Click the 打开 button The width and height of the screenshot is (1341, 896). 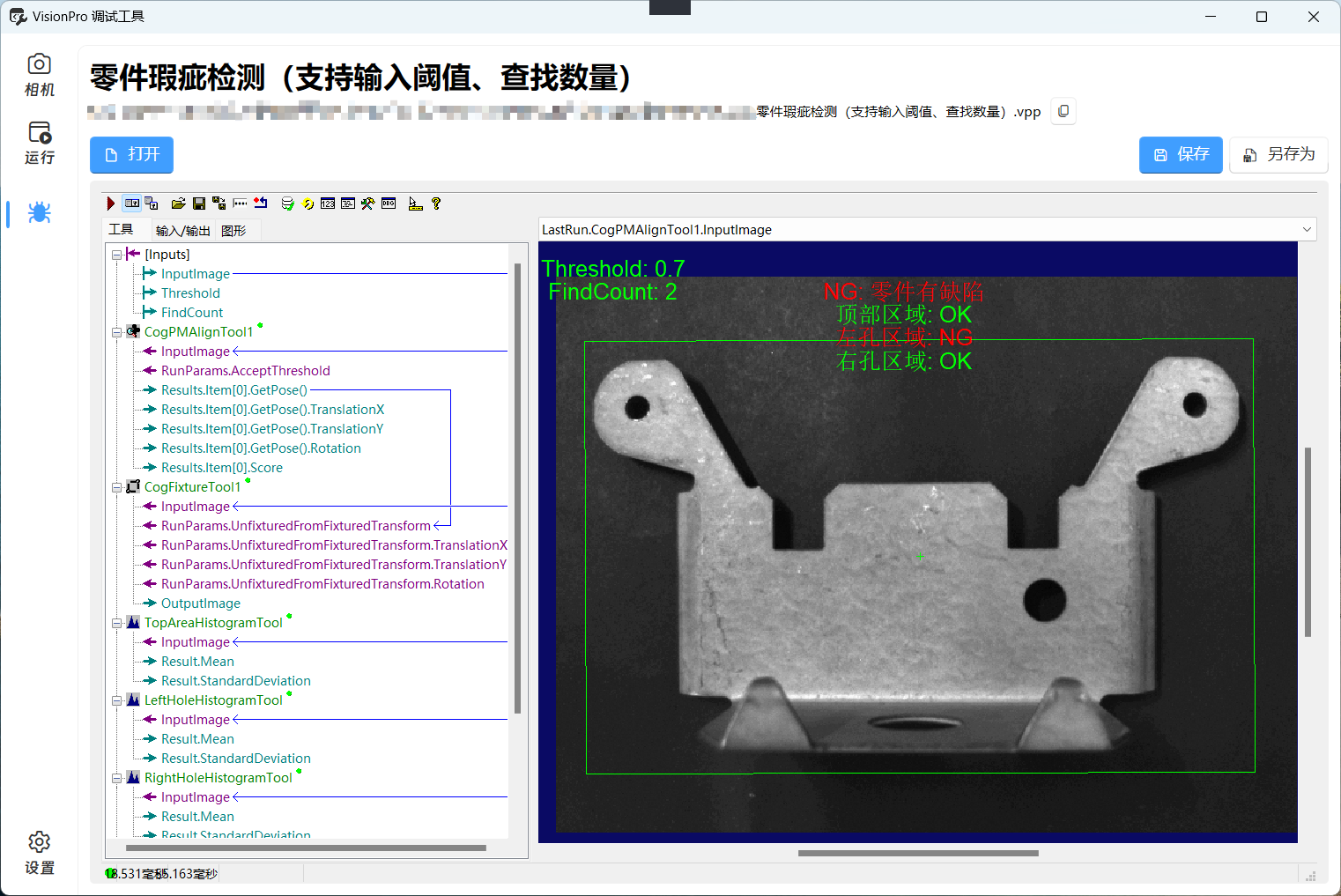[131, 154]
